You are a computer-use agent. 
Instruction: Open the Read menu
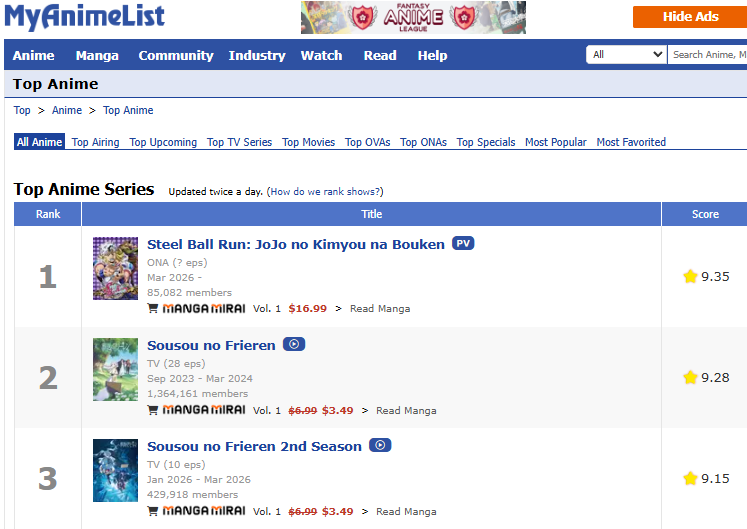coord(380,55)
